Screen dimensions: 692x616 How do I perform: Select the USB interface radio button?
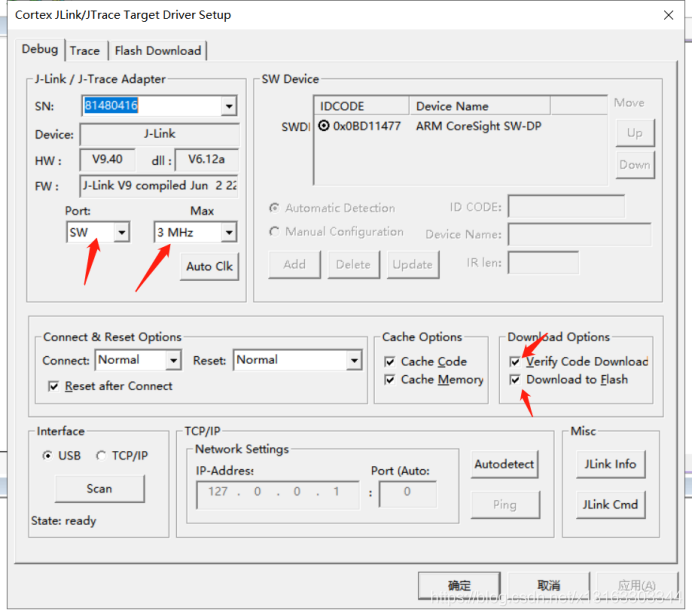47,455
